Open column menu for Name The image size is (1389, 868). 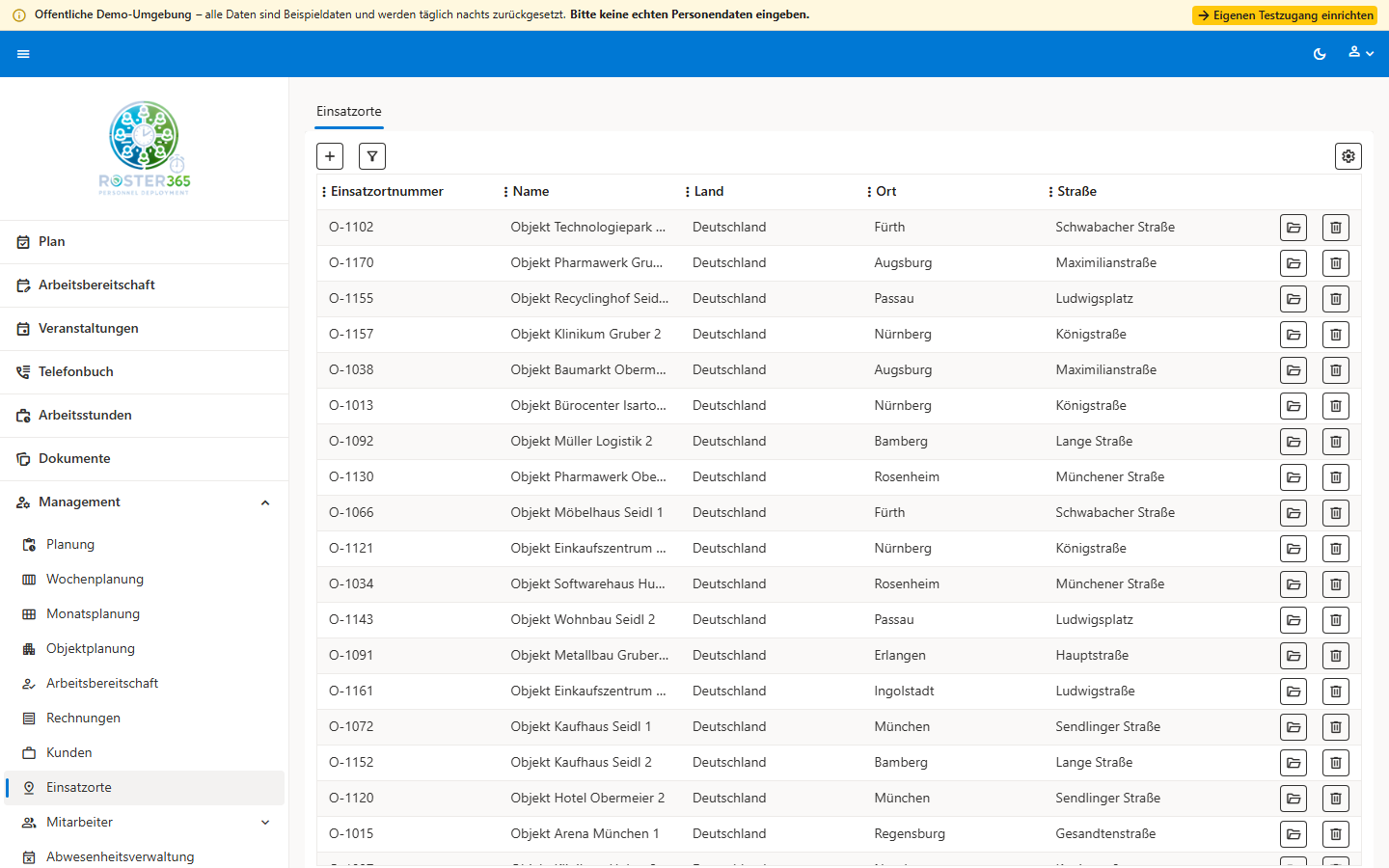[505, 192]
